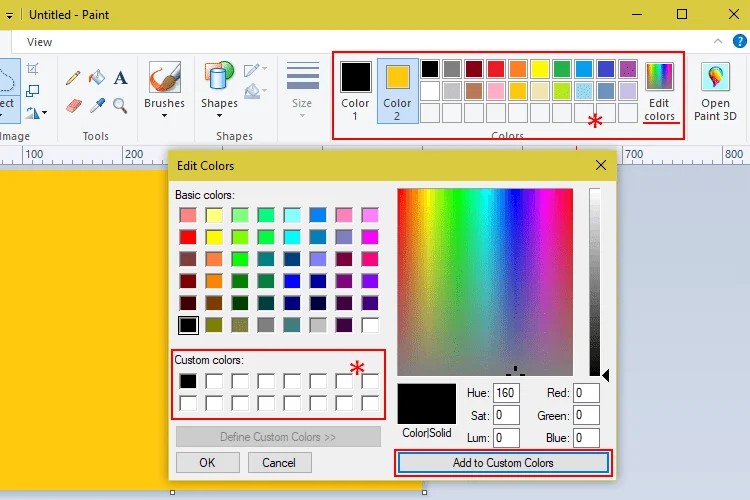Select the Pencil tool
Image resolution: width=750 pixels, height=500 pixels.
coord(73,78)
